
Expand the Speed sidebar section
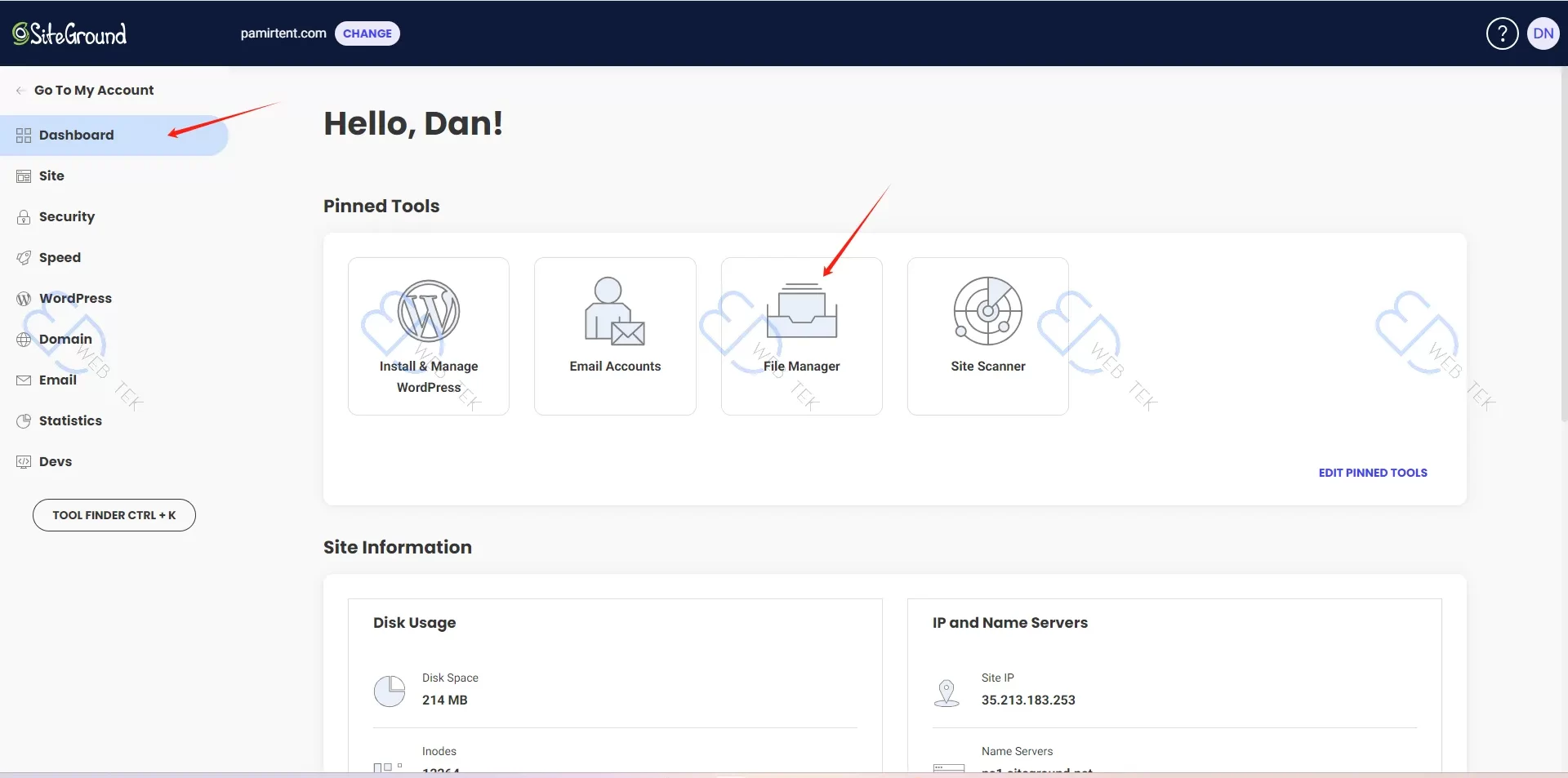pyautogui.click(x=60, y=258)
